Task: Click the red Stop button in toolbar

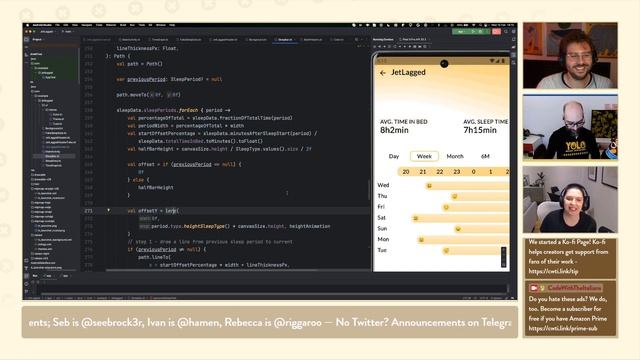Action: tap(496, 31)
